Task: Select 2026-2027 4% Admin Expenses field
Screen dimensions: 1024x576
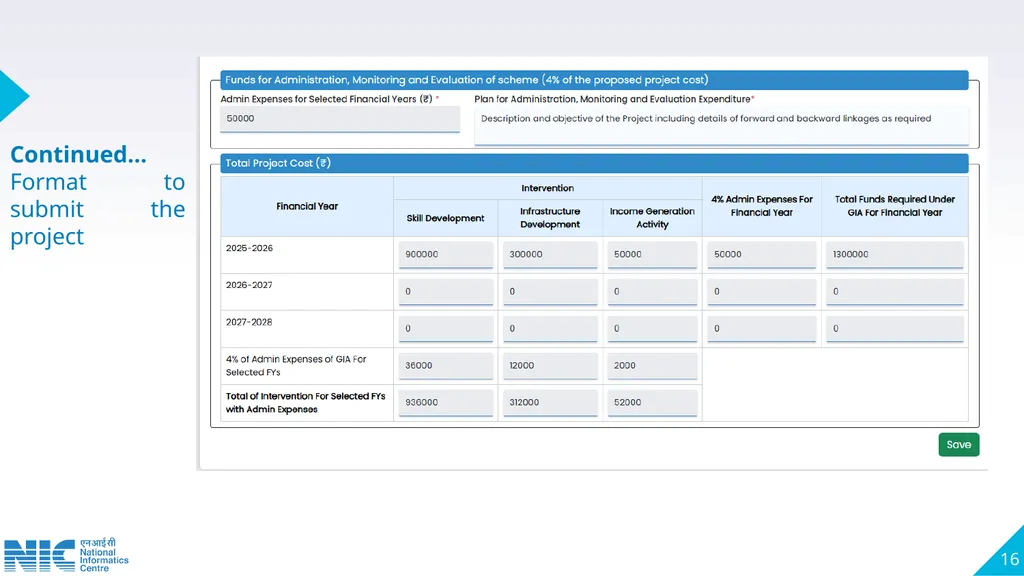Action: pos(761,292)
